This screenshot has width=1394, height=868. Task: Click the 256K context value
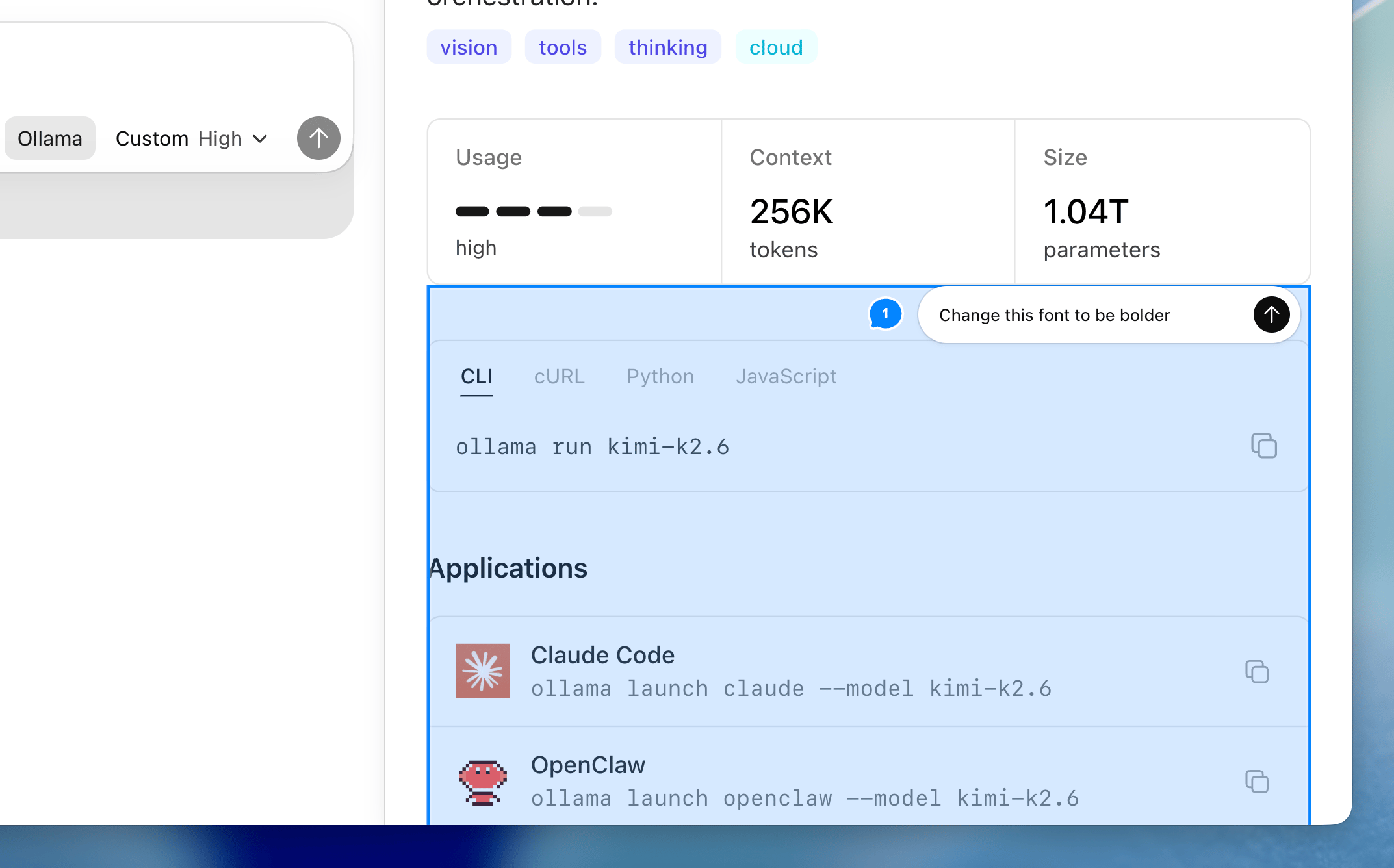[x=791, y=212]
